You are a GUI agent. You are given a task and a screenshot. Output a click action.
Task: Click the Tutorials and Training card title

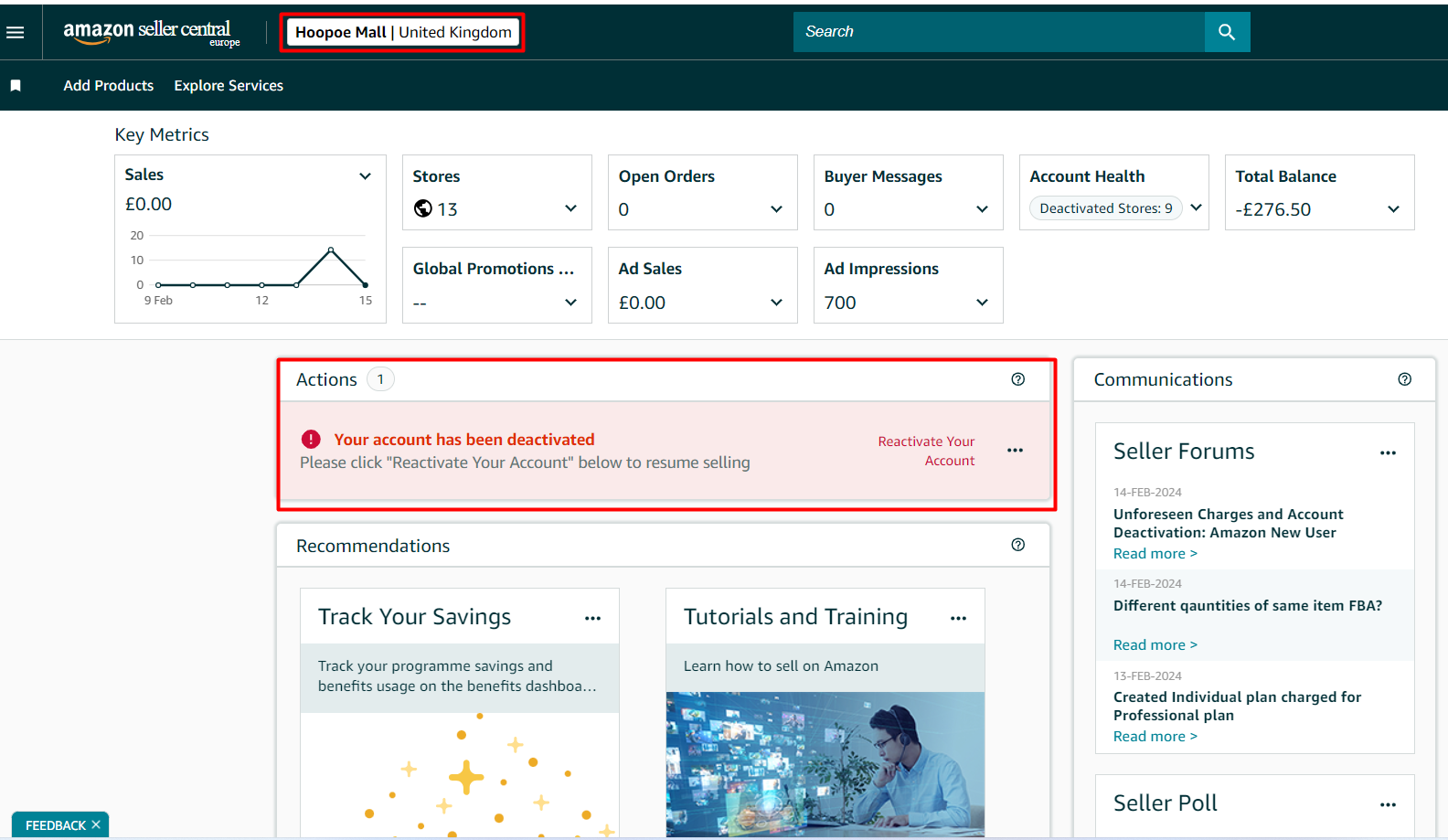tap(795, 617)
